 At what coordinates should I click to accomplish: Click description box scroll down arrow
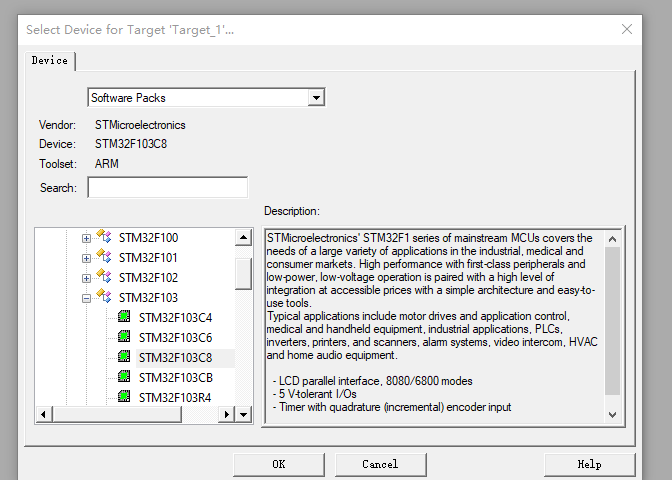point(612,414)
